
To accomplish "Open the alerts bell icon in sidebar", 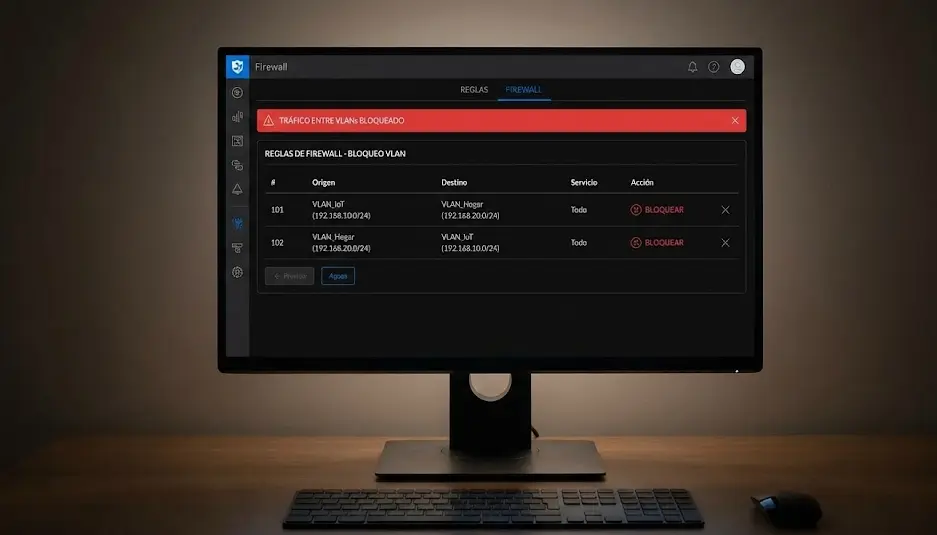I will tap(237, 189).
